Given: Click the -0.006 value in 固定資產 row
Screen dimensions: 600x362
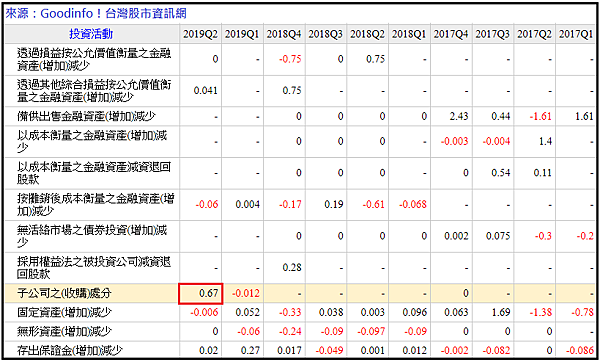Looking at the screenshot, I should point(204,313).
